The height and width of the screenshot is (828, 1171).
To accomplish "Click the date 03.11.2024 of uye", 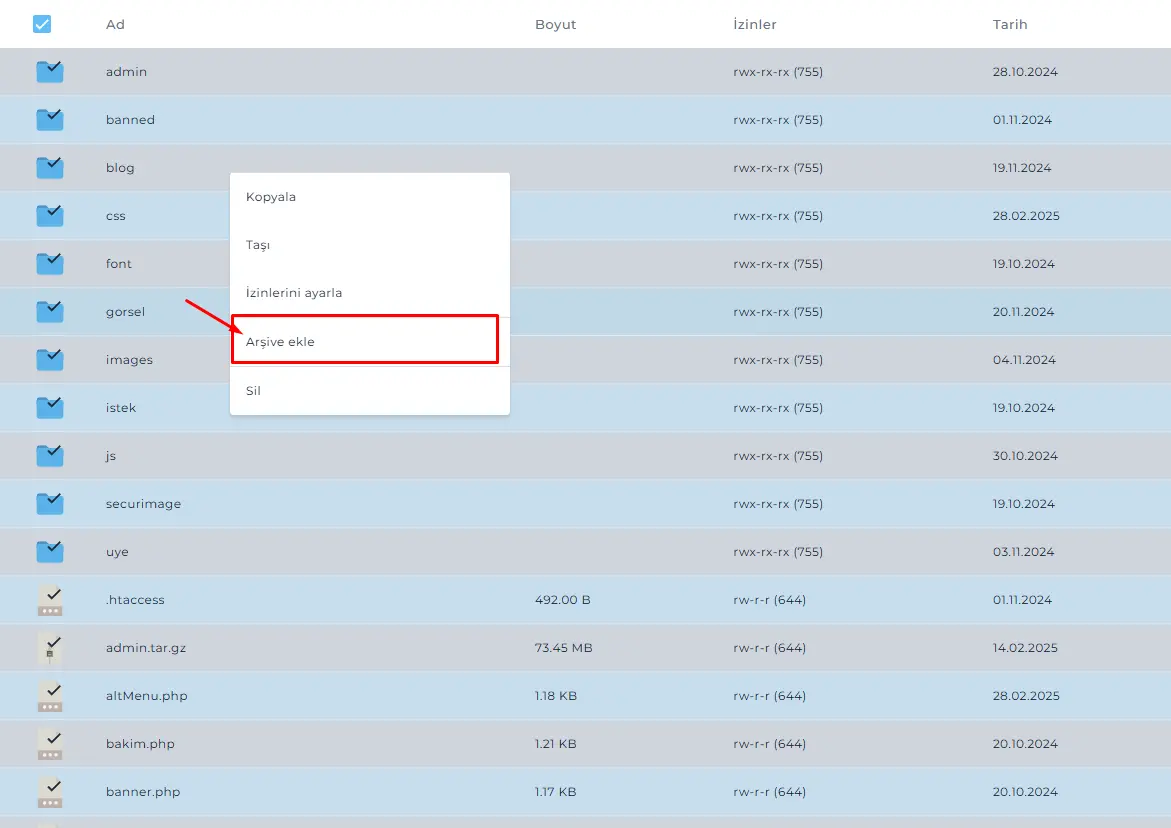I will pyautogui.click(x=1023, y=552).
